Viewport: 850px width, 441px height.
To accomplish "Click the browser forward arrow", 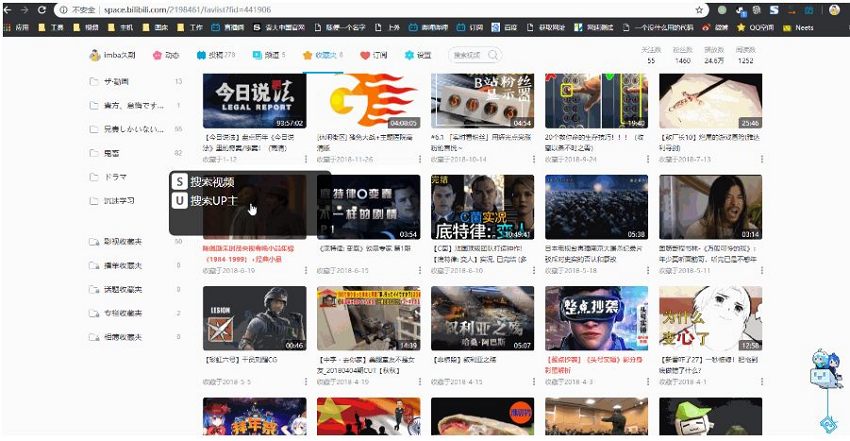I will pyautogui.click(x=24, y=10).
